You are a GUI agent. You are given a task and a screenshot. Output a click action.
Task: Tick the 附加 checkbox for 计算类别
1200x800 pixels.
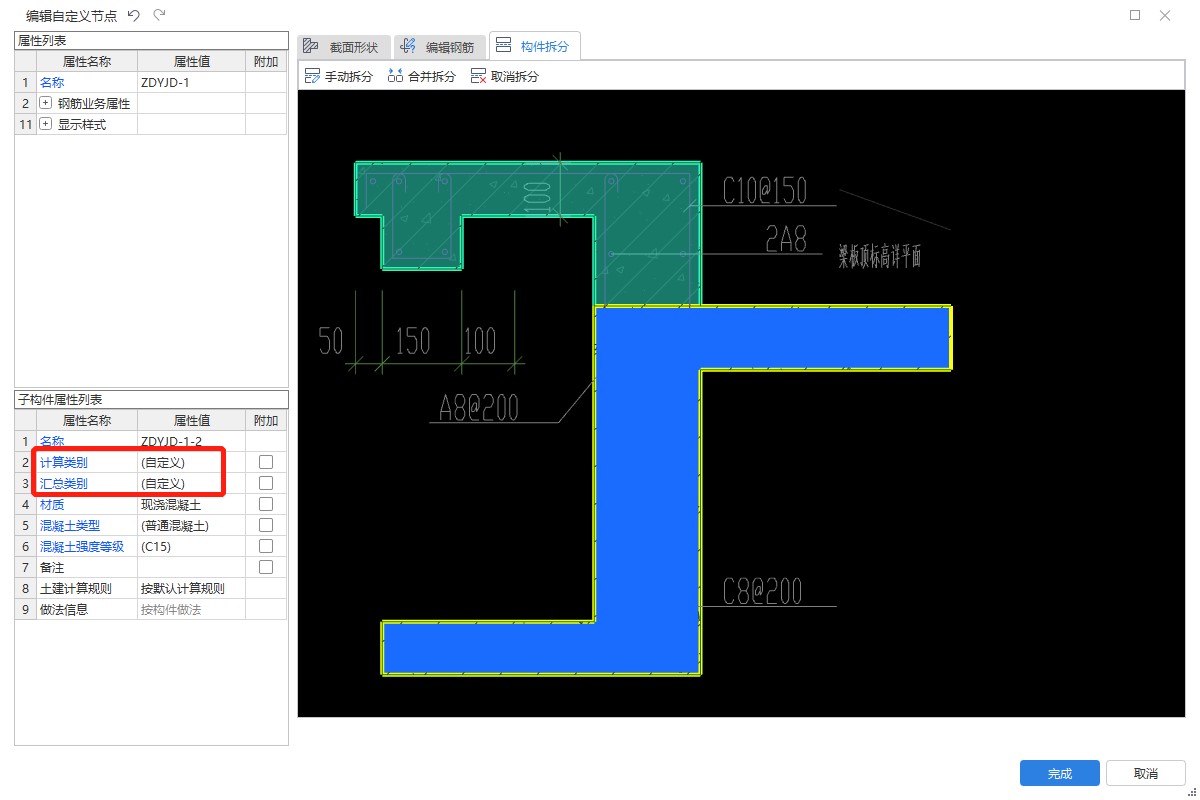(266, 462)
